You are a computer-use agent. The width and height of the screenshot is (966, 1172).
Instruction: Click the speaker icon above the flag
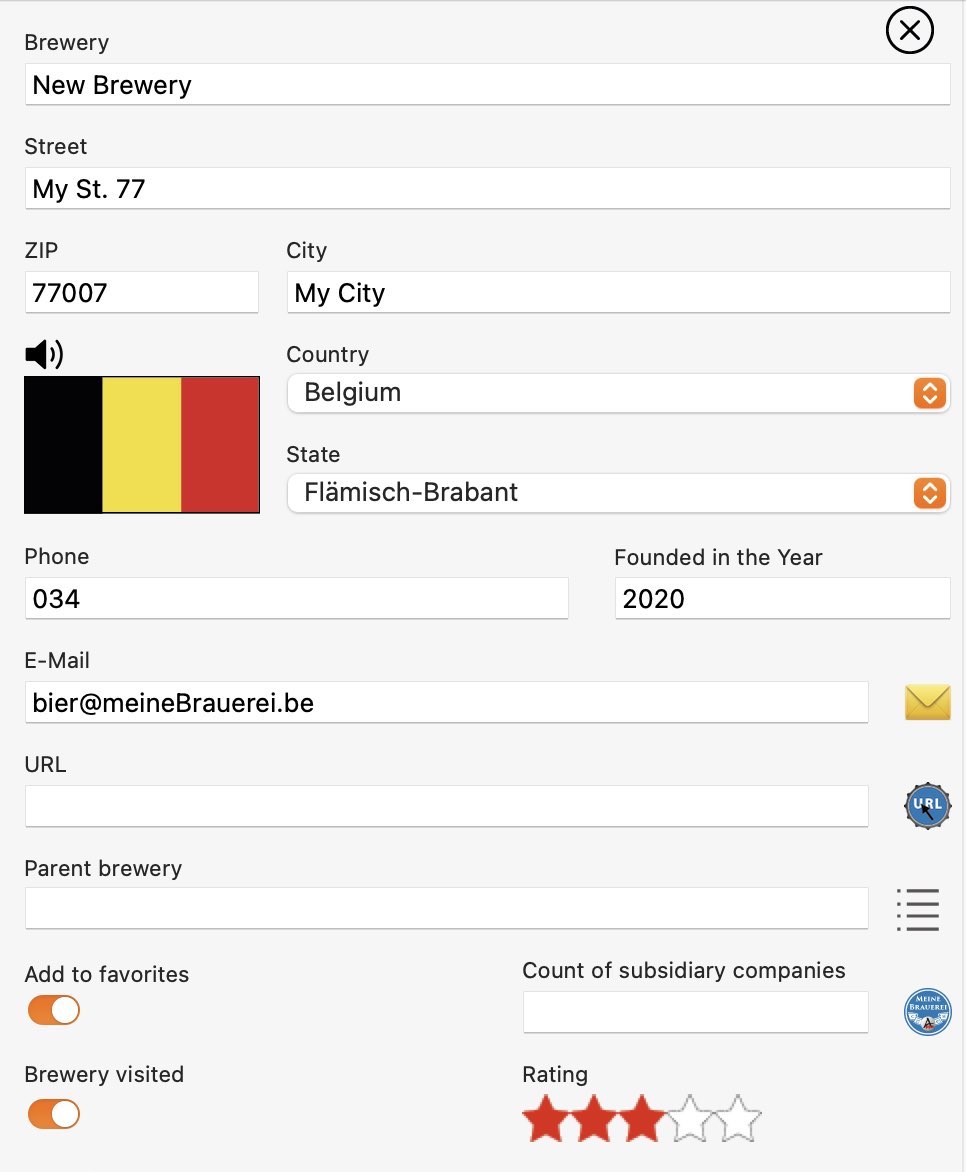44,354
